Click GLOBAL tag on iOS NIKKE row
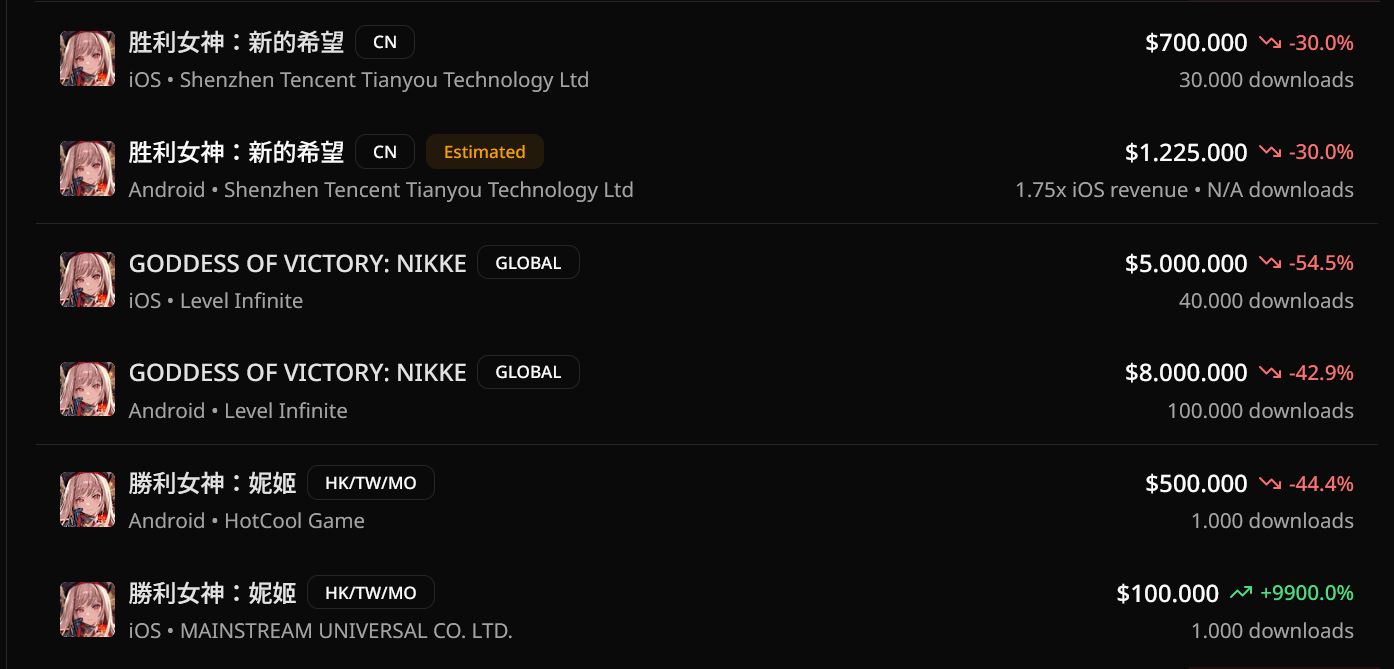Screen dimensions: 1394x669 (528, 263)
